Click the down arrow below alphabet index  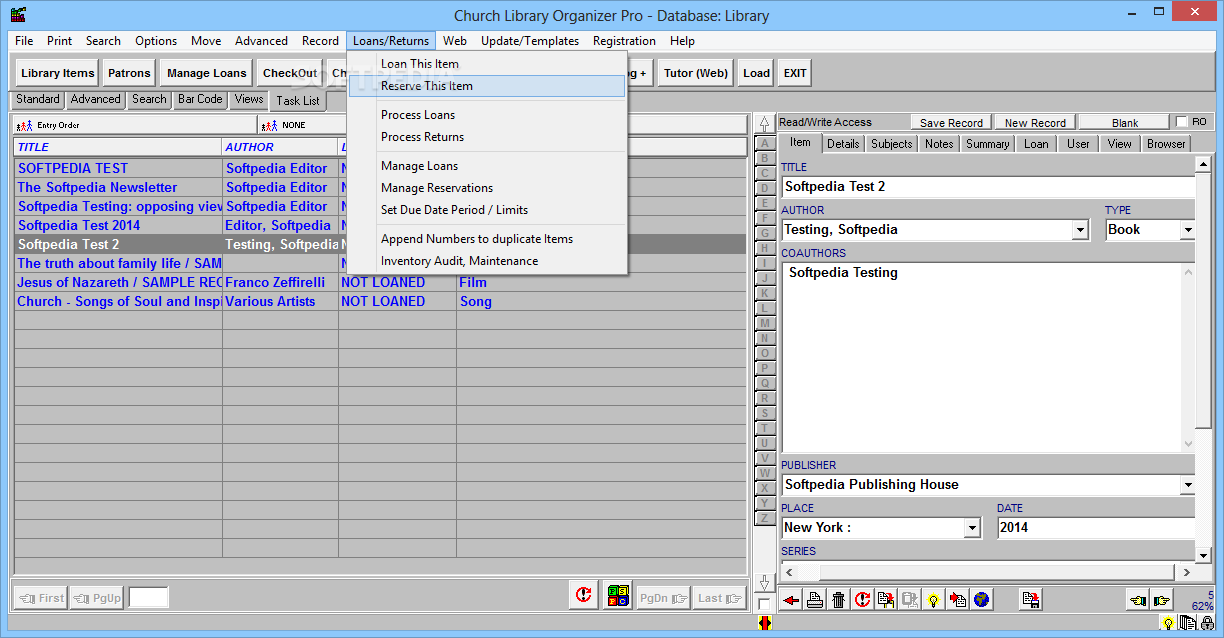pos(765,582)
